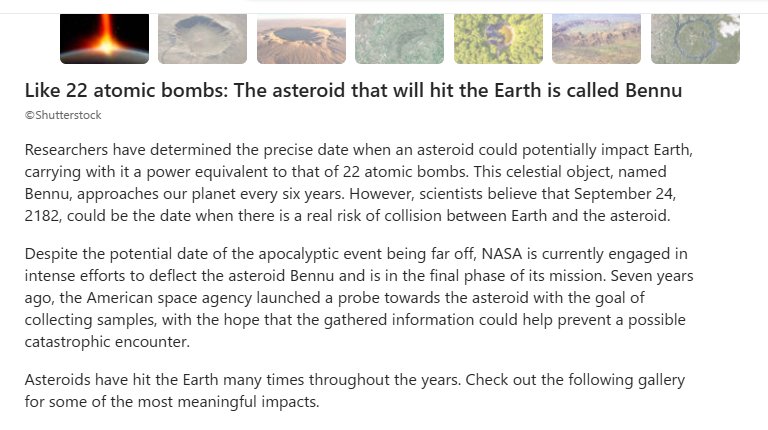The image size is (768, 430).
Task: Select the glowing asteroid impact thumbnail
Action: click(104, 38)
